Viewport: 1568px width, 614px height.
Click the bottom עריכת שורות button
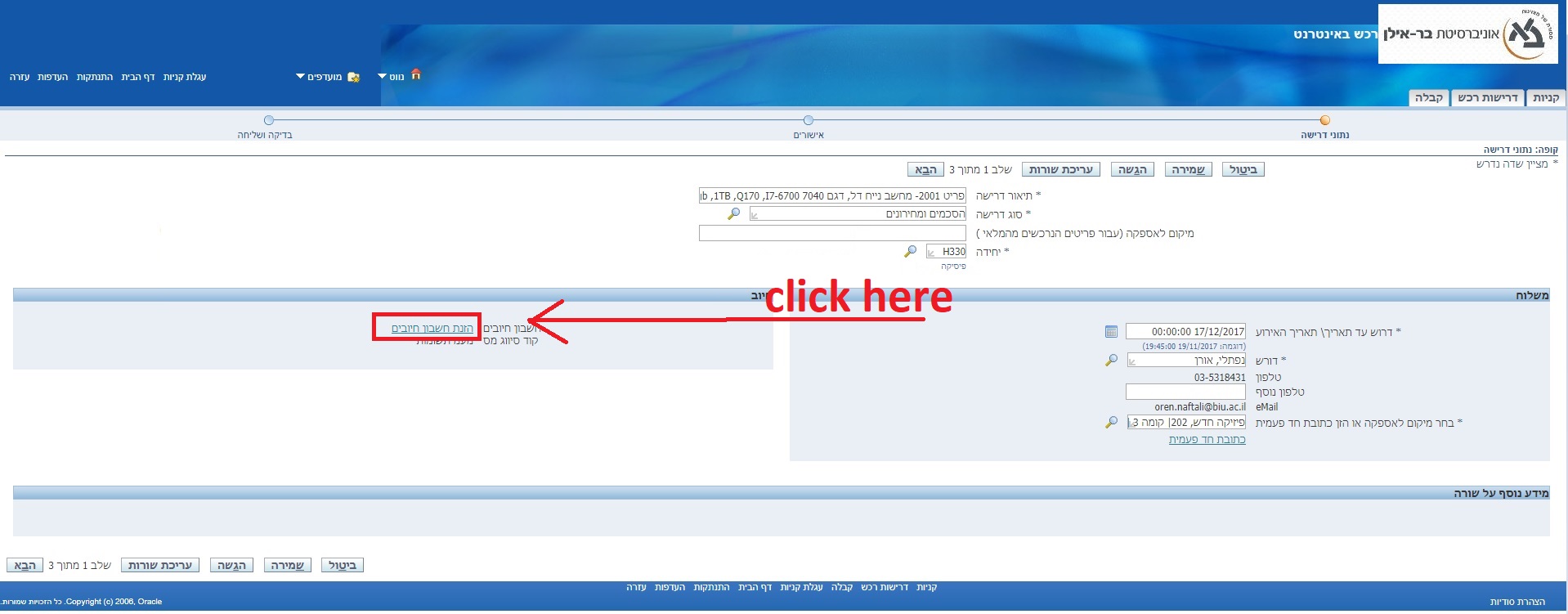click(x=160, y=565)
